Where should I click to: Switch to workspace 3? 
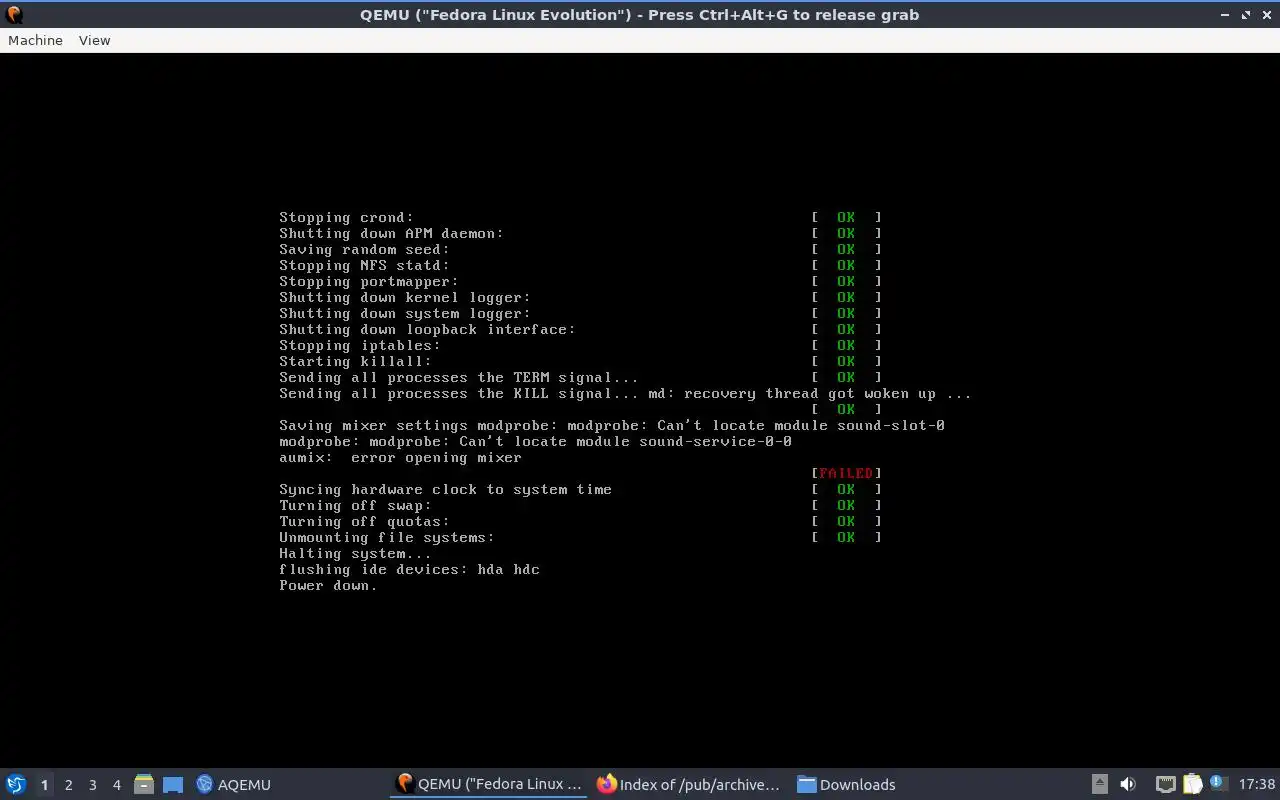coord(92,785)
